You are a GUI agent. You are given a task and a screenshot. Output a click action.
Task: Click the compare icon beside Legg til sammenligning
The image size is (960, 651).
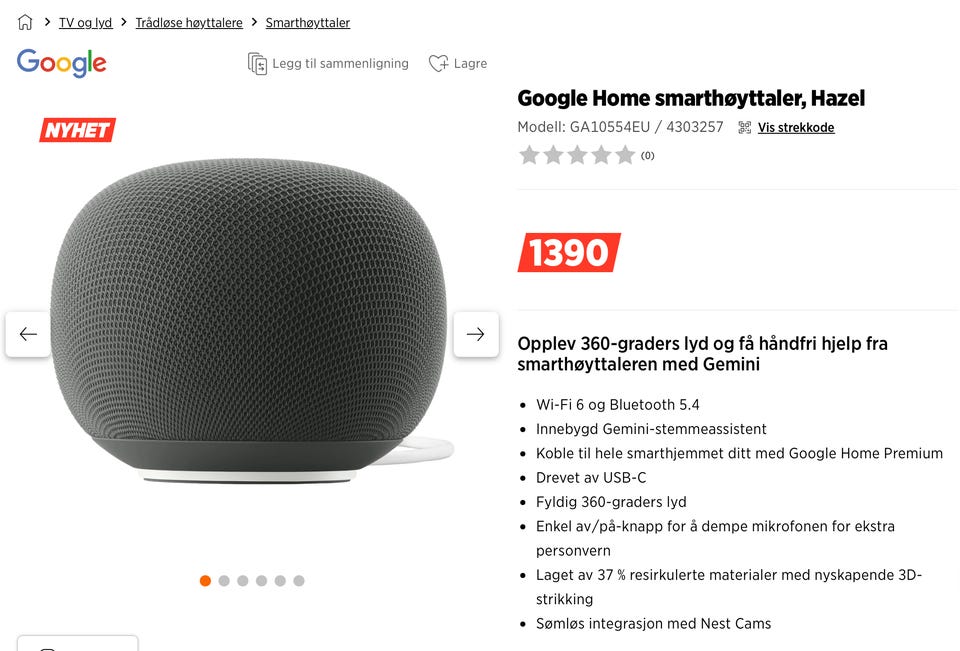(x=257, y=64)
